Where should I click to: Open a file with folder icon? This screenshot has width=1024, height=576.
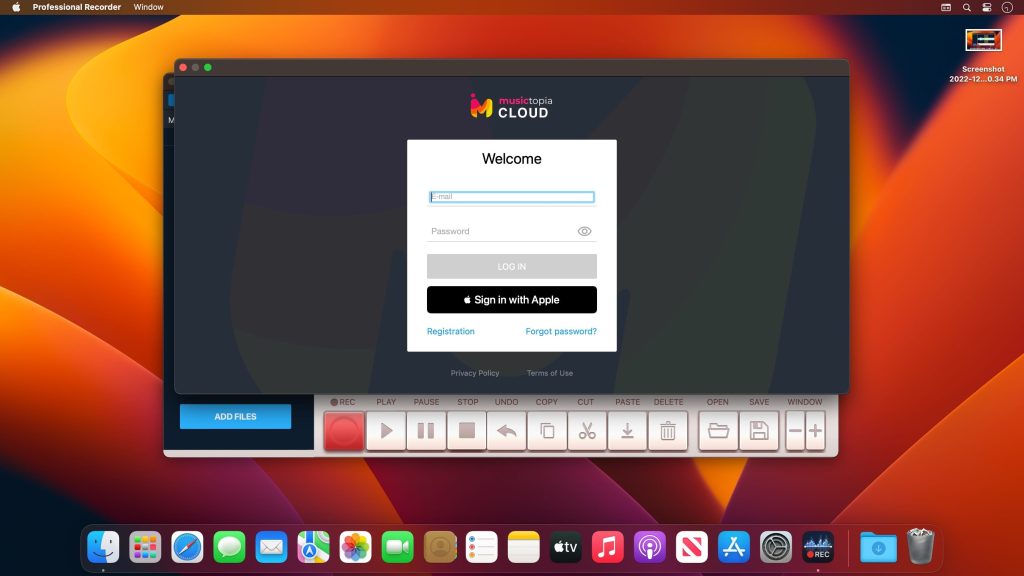[x=718, y=431]
